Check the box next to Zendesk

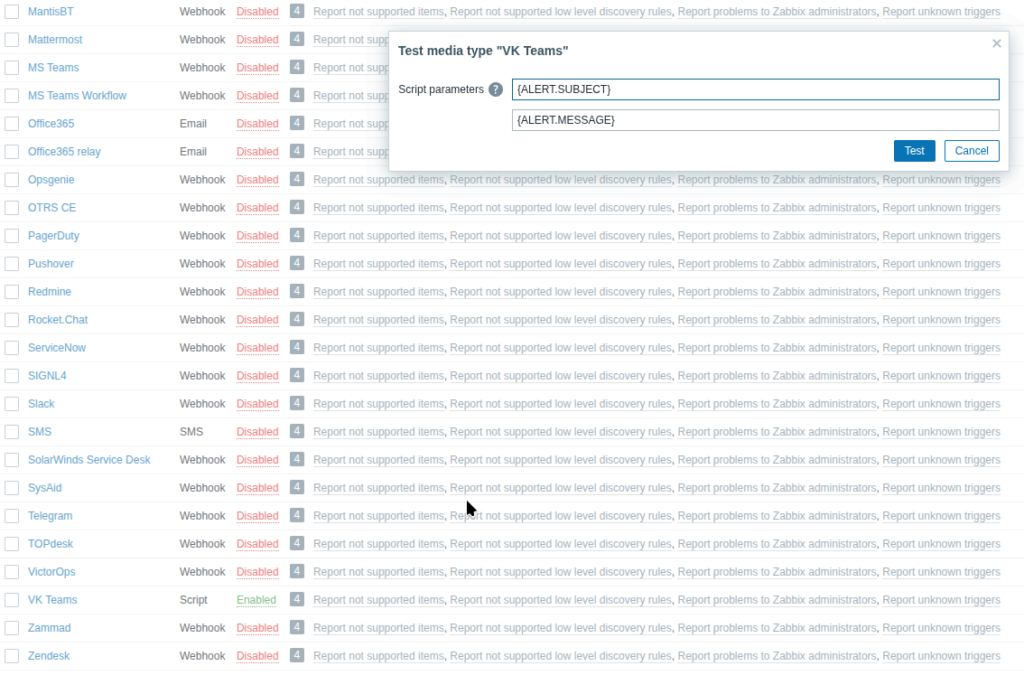tap(11, 656)
